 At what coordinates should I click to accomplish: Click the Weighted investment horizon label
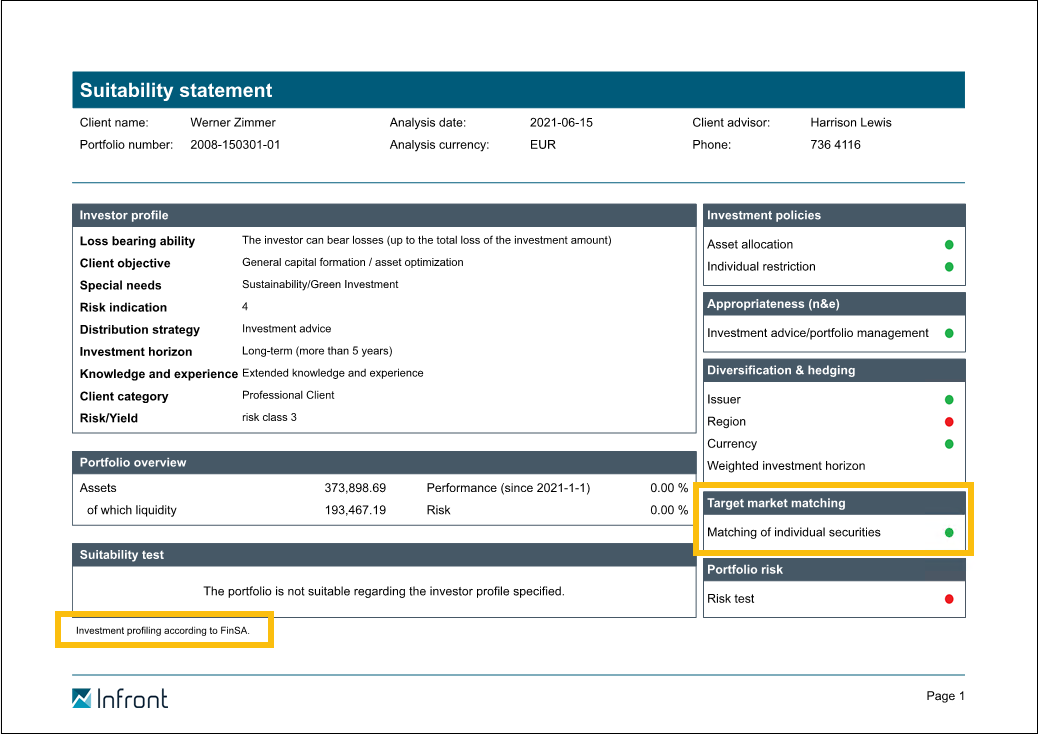786,466
